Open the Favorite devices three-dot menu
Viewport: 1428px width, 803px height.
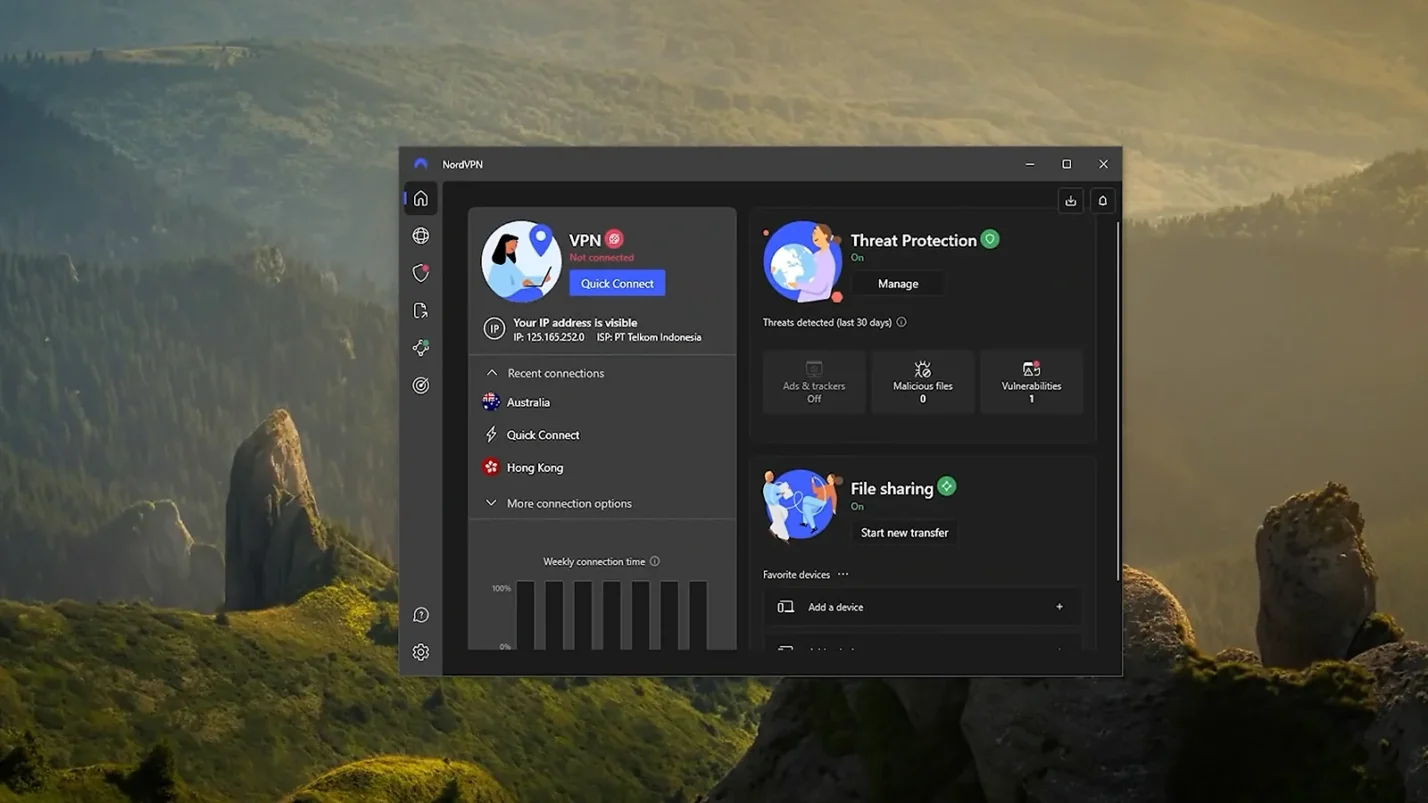point(843,574)
